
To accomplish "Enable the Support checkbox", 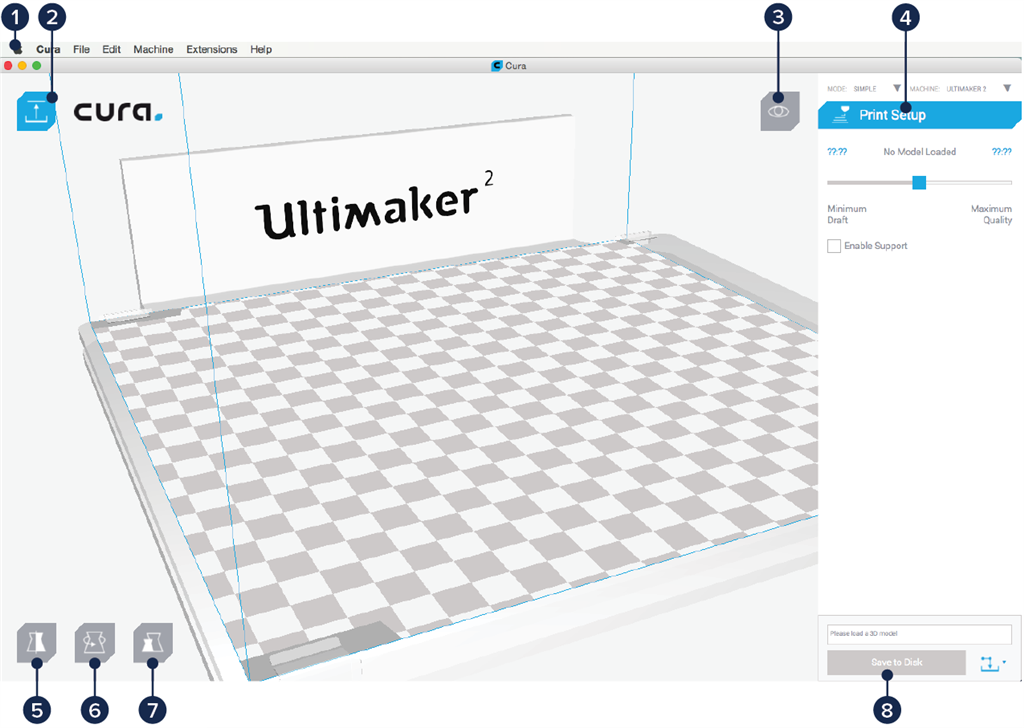I will pos(834,245).
